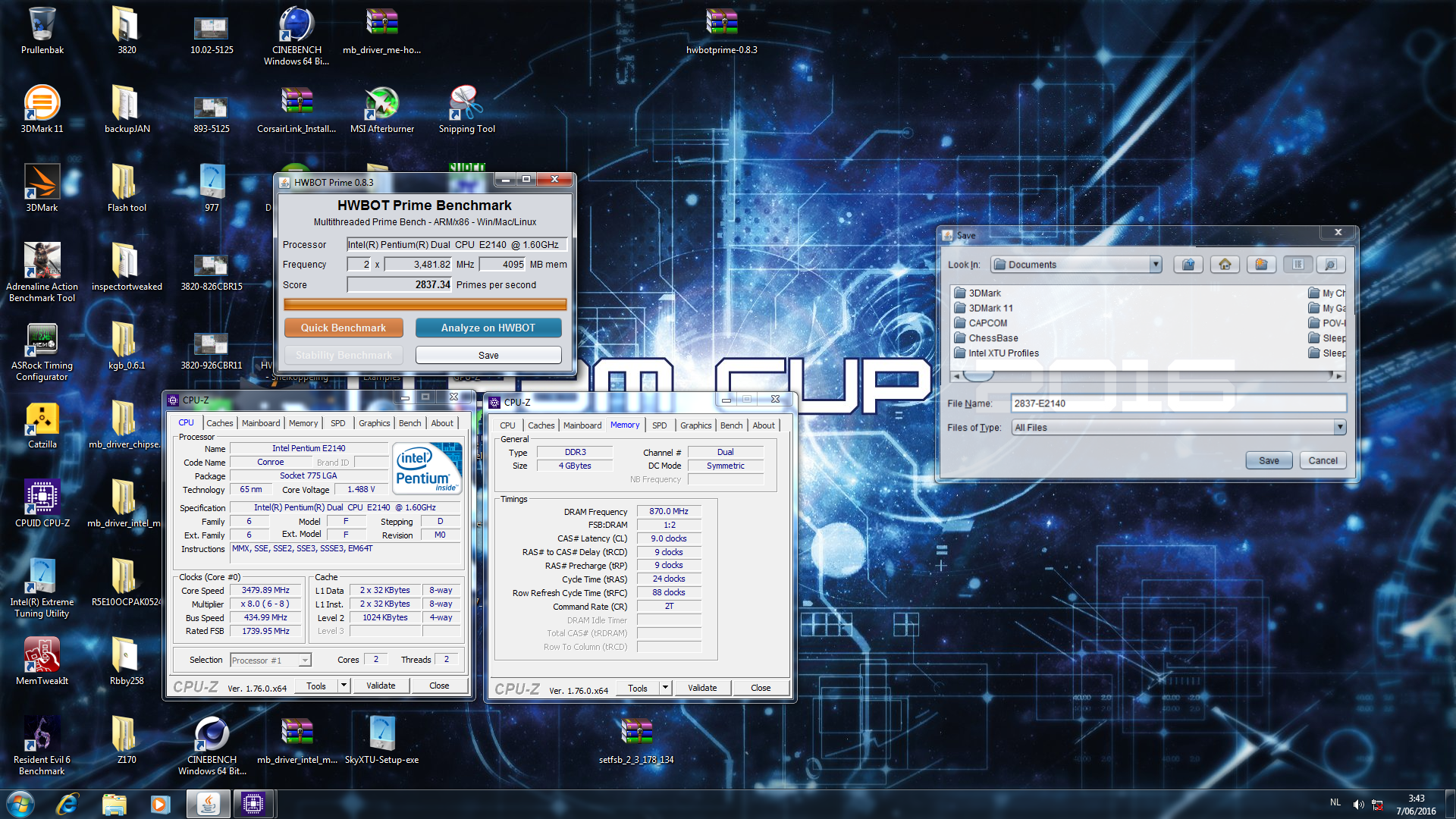Jump to Home folder in Save dialog
Screen dimensions: 1456x819
pos(1225,265)
